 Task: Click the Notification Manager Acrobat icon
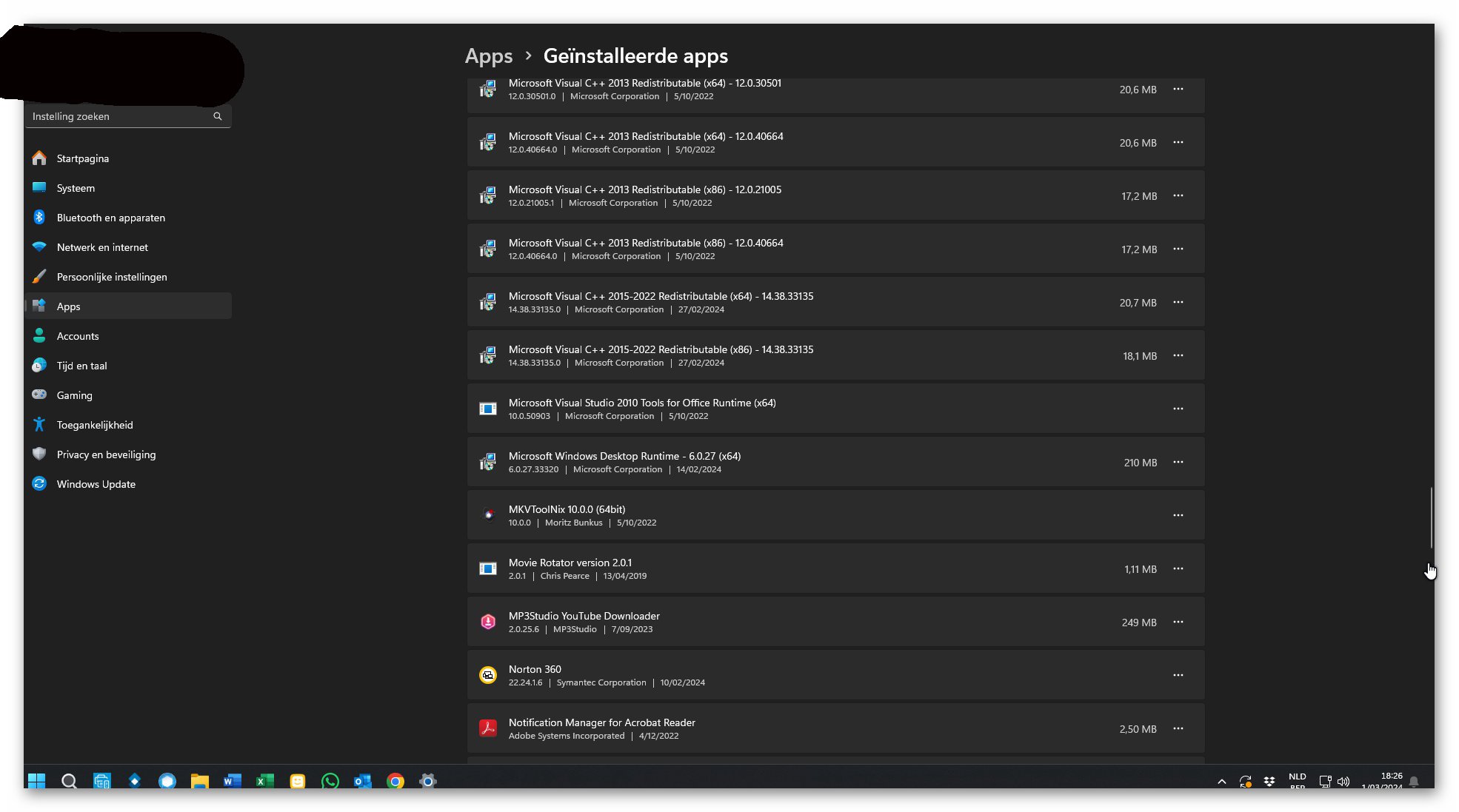(x=487, y=728)
